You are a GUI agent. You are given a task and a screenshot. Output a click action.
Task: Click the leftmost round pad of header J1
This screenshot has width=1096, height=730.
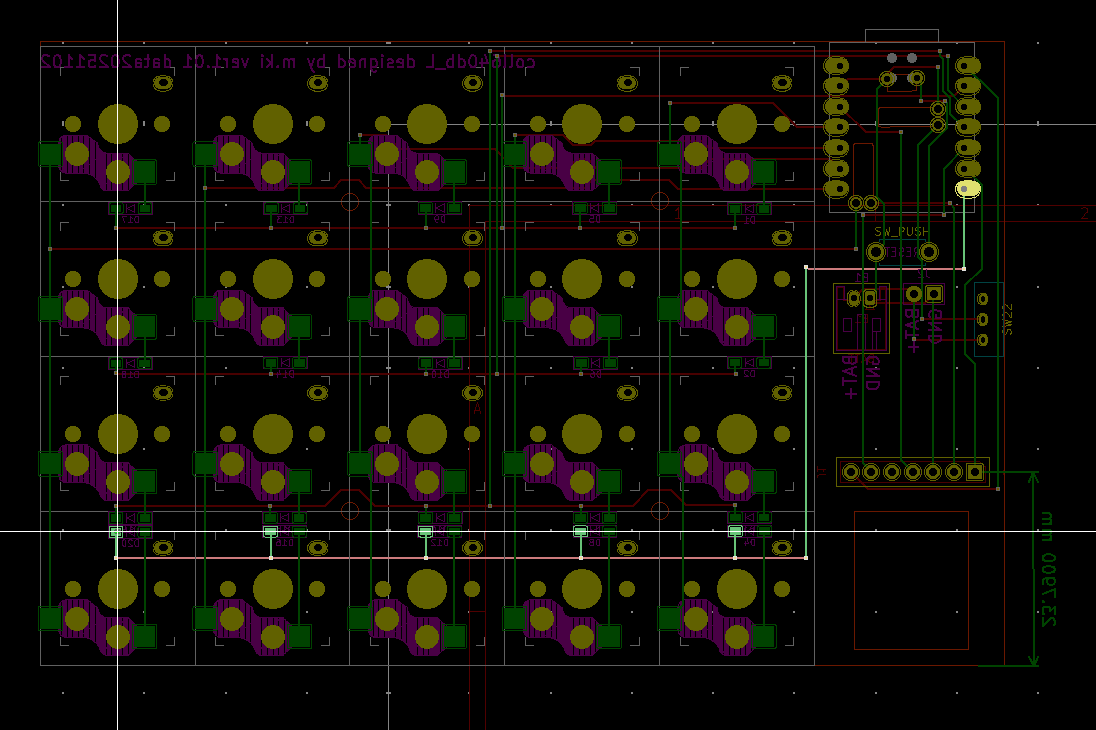point(850,472)
